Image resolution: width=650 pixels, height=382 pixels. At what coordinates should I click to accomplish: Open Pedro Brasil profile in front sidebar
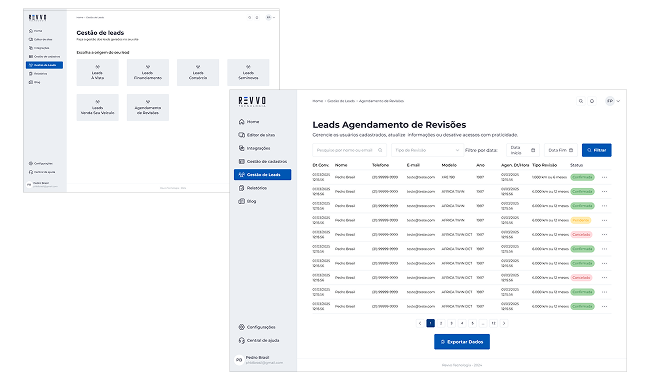click(259, 360)
